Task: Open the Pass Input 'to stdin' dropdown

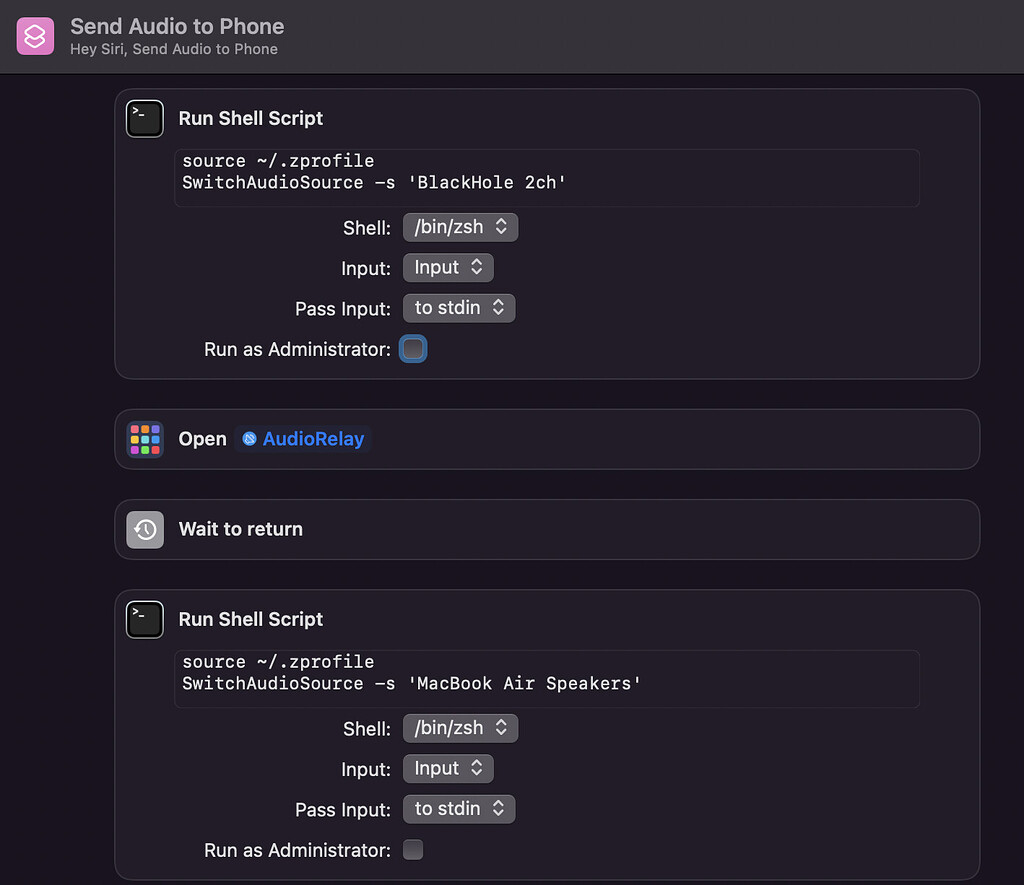Action: [x=459, y=308]
